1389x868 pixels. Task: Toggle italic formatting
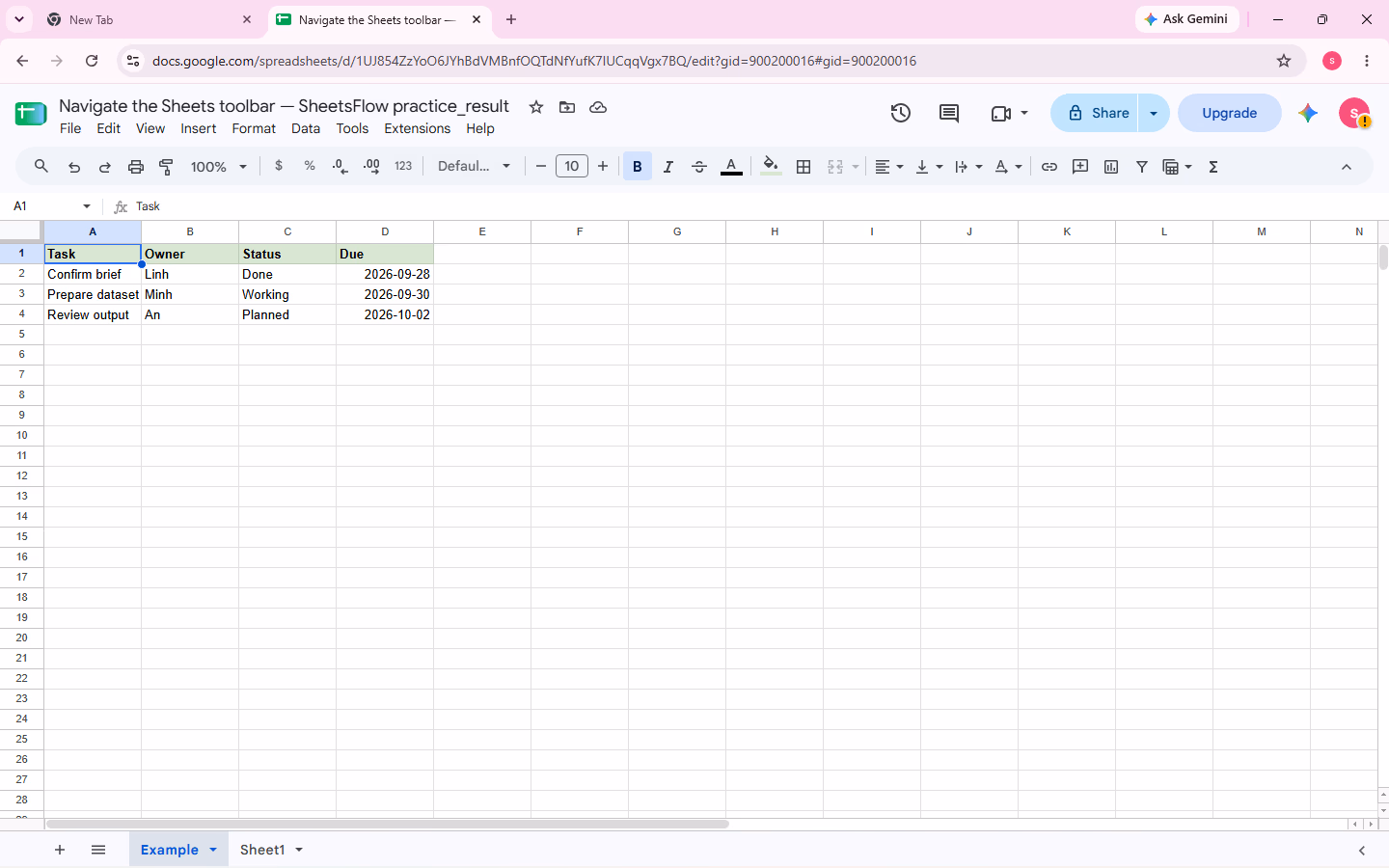pos(668,167)
